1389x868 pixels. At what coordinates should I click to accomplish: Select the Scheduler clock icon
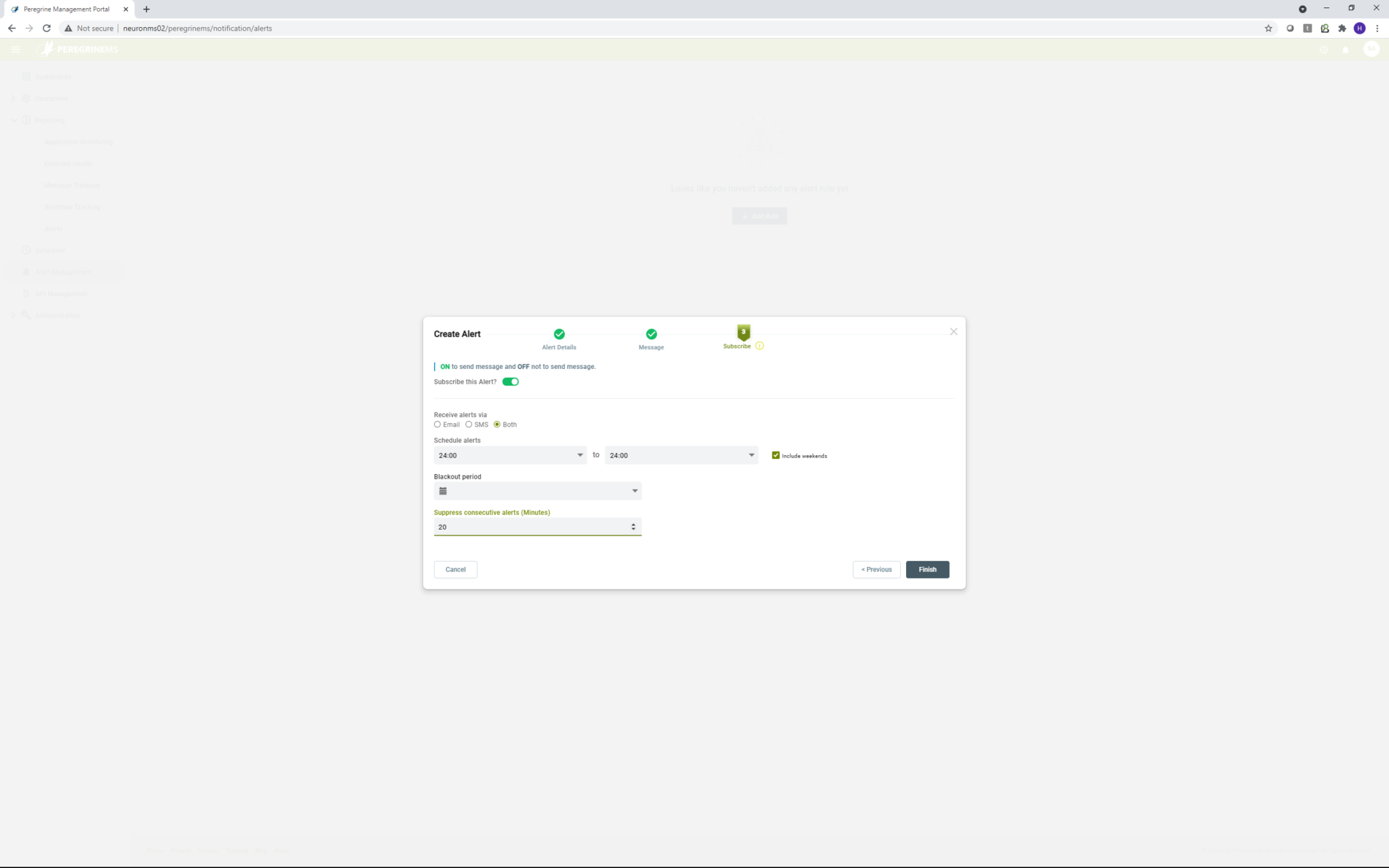(x=25, y=250)
